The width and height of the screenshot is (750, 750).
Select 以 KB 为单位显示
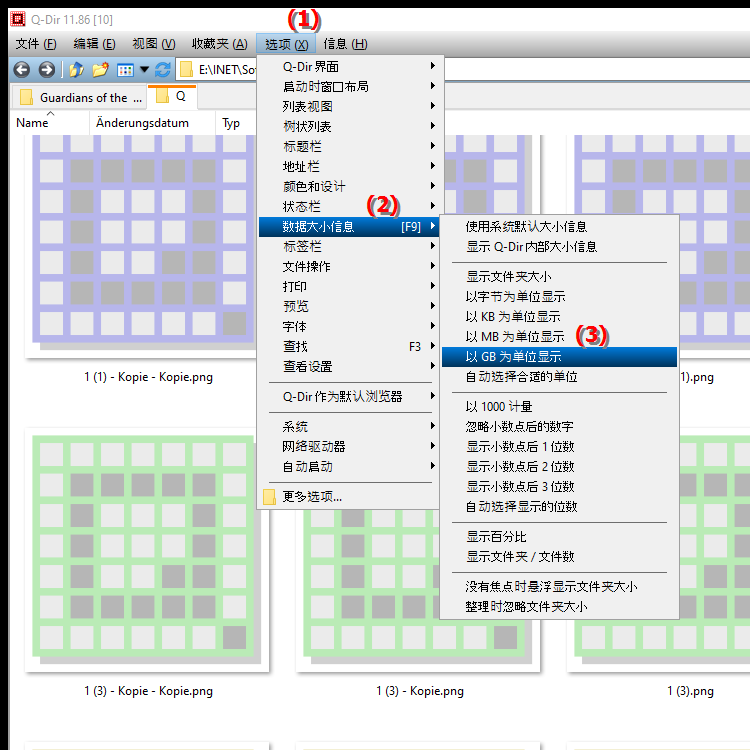click(x=559, y=317)
